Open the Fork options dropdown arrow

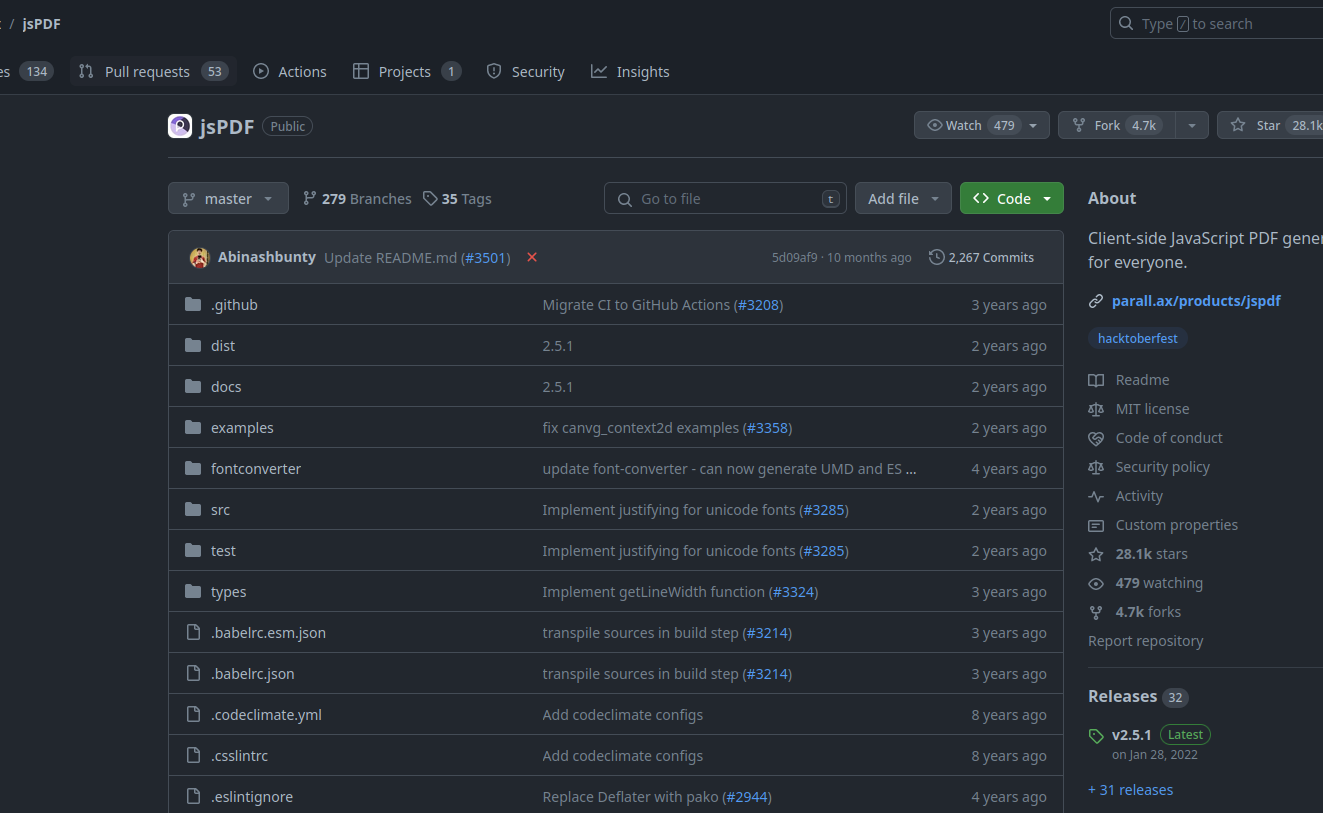point(1191,125)
